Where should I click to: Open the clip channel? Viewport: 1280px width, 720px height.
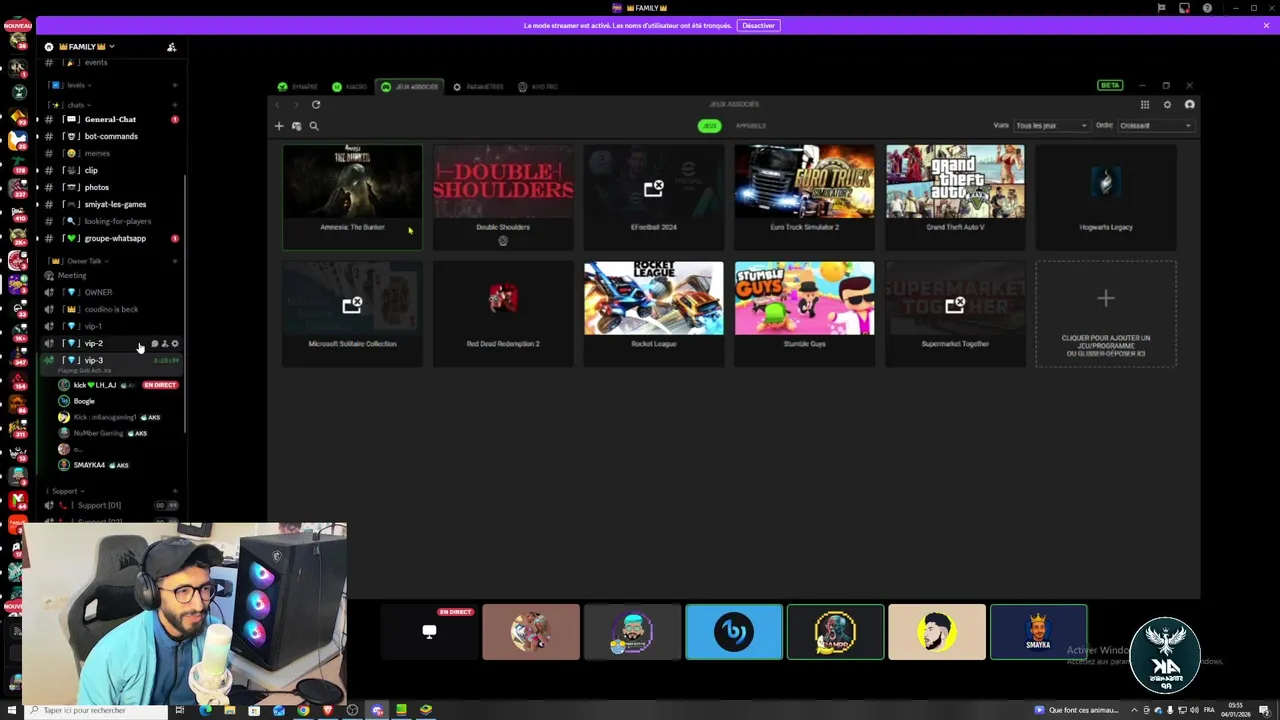click(x=111, y=170)
